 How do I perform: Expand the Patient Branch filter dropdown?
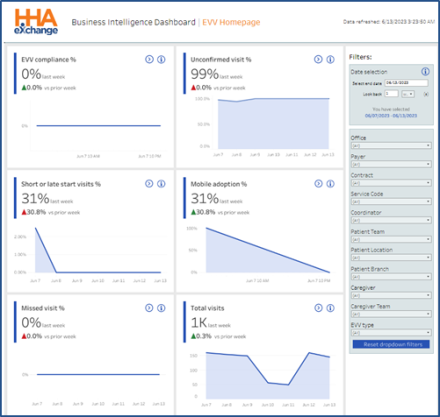(391, 277)
